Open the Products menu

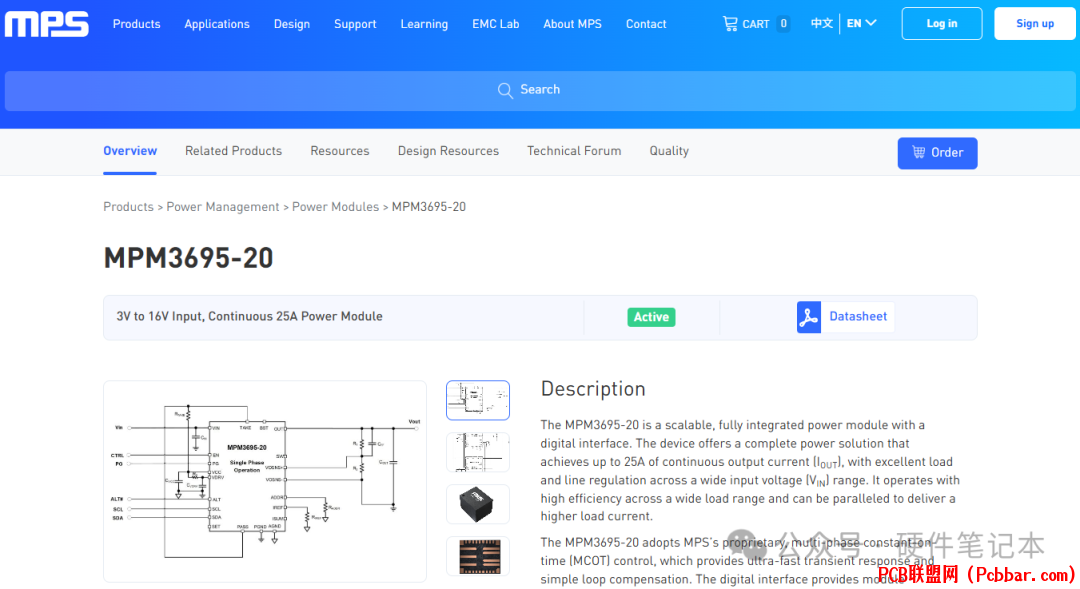tap(136, 24)
